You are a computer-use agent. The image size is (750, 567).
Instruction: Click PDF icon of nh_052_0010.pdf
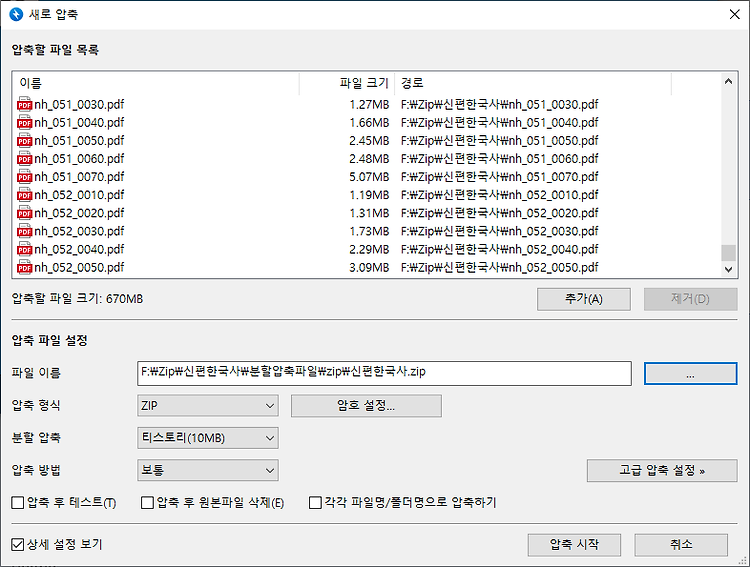click(24, 195)
